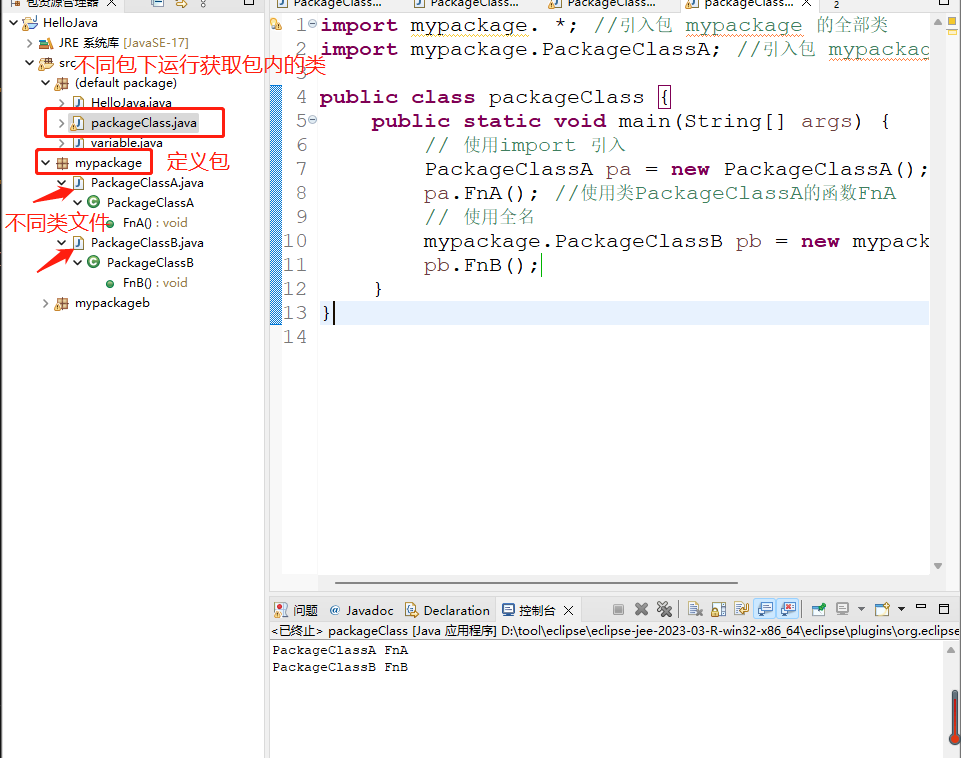Collapse the PackageClassB class node
Viewport: 961px width, 758px height.
tap(77, 262)
